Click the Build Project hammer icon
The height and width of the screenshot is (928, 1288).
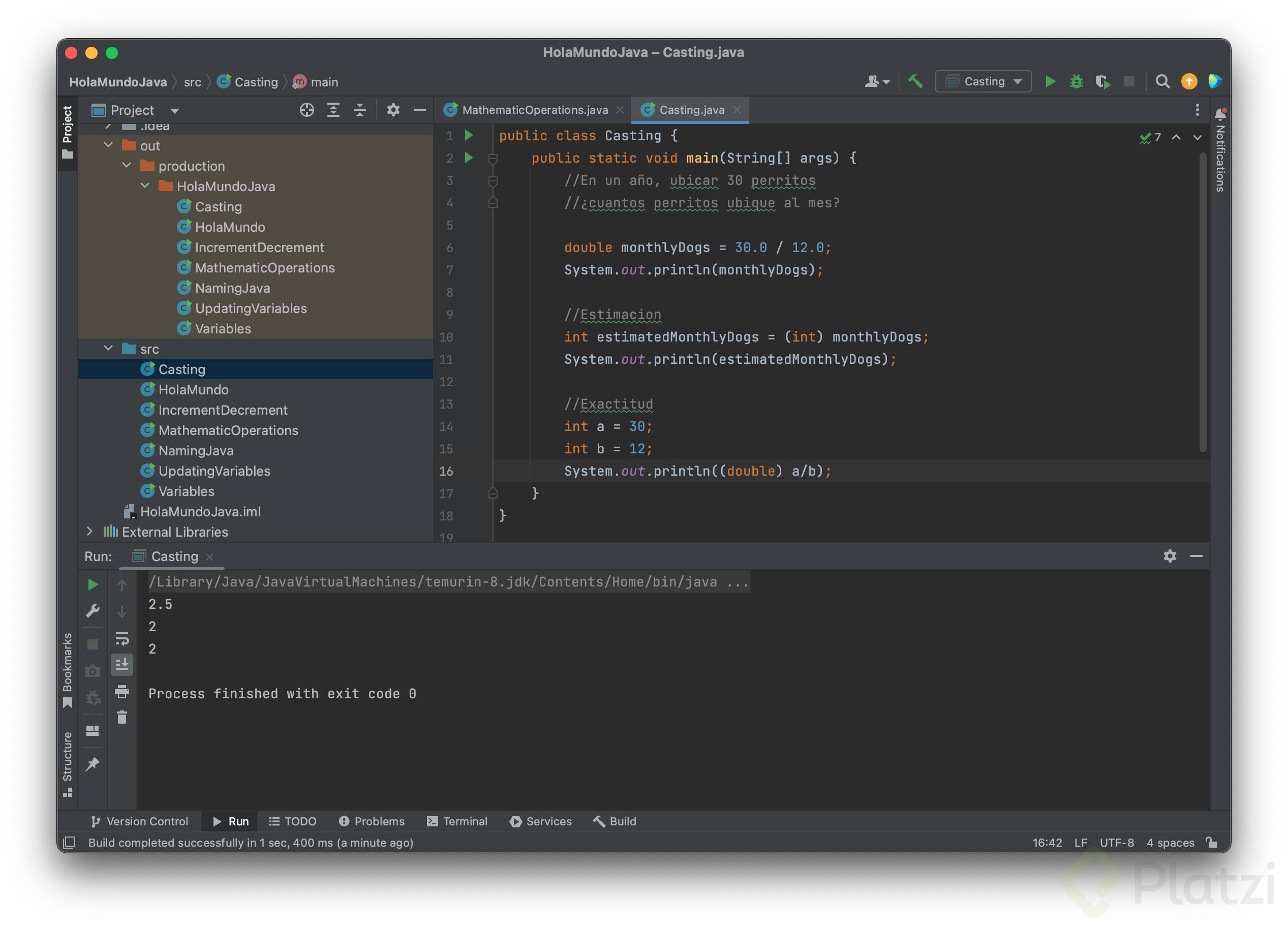click(915, 81)
